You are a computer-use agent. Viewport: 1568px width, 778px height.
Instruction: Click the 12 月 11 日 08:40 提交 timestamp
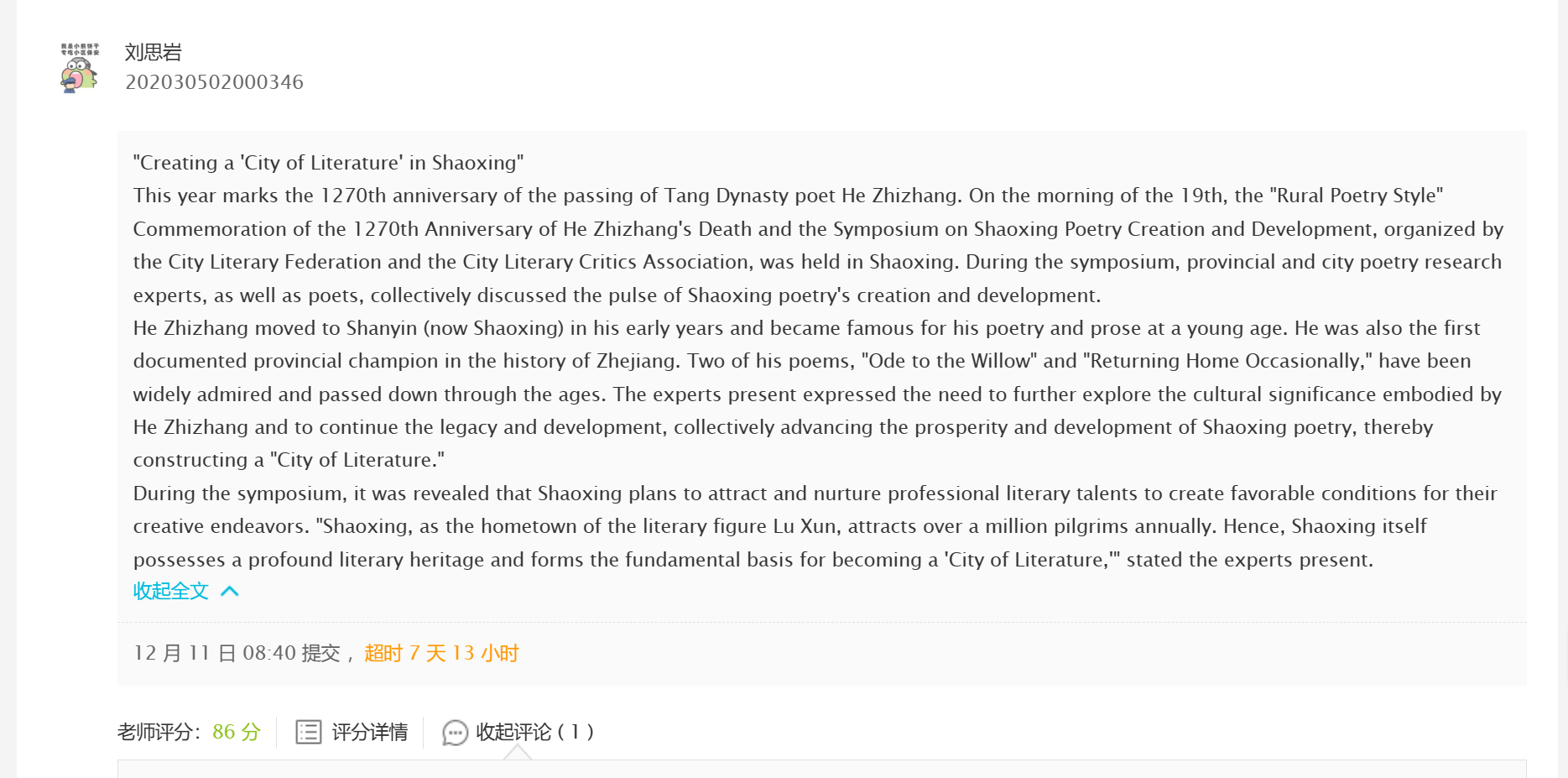[237, 653]
